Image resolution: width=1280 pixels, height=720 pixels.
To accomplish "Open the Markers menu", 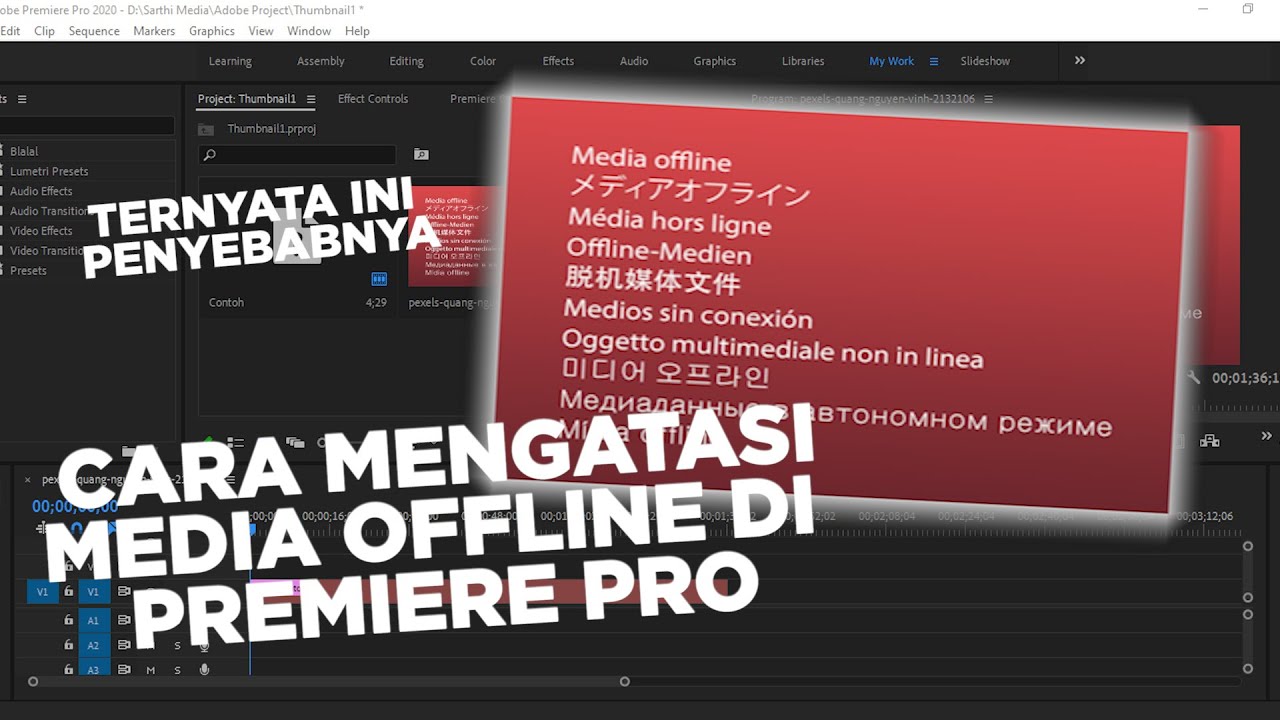I will [x=154, y=31].
